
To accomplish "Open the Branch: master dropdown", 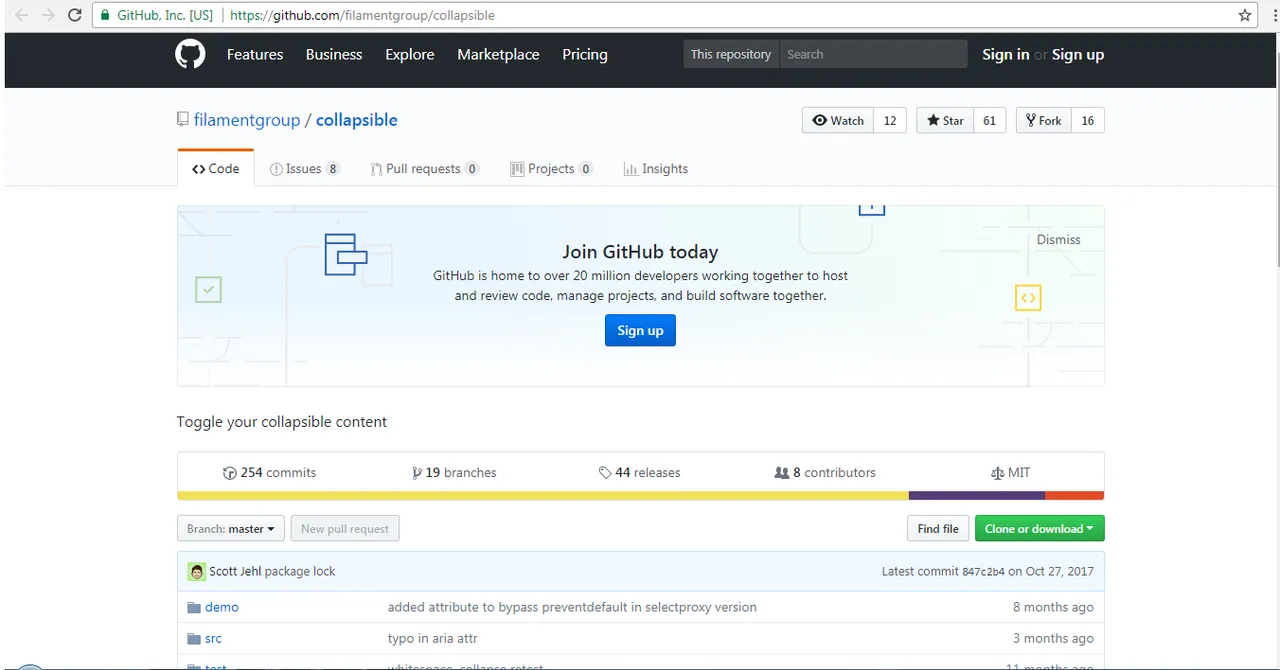I will coord(231,528).
